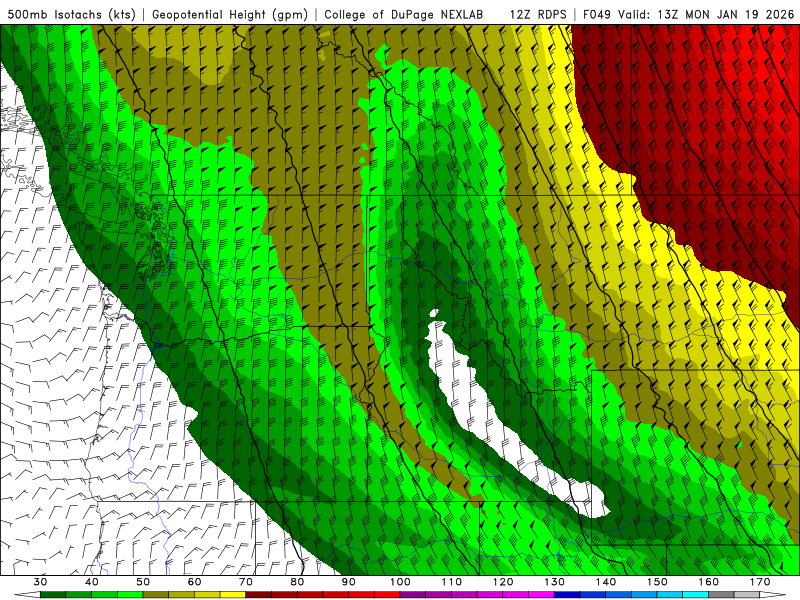
Task: Click the 170 knot legend label
Action: (760, 582)
